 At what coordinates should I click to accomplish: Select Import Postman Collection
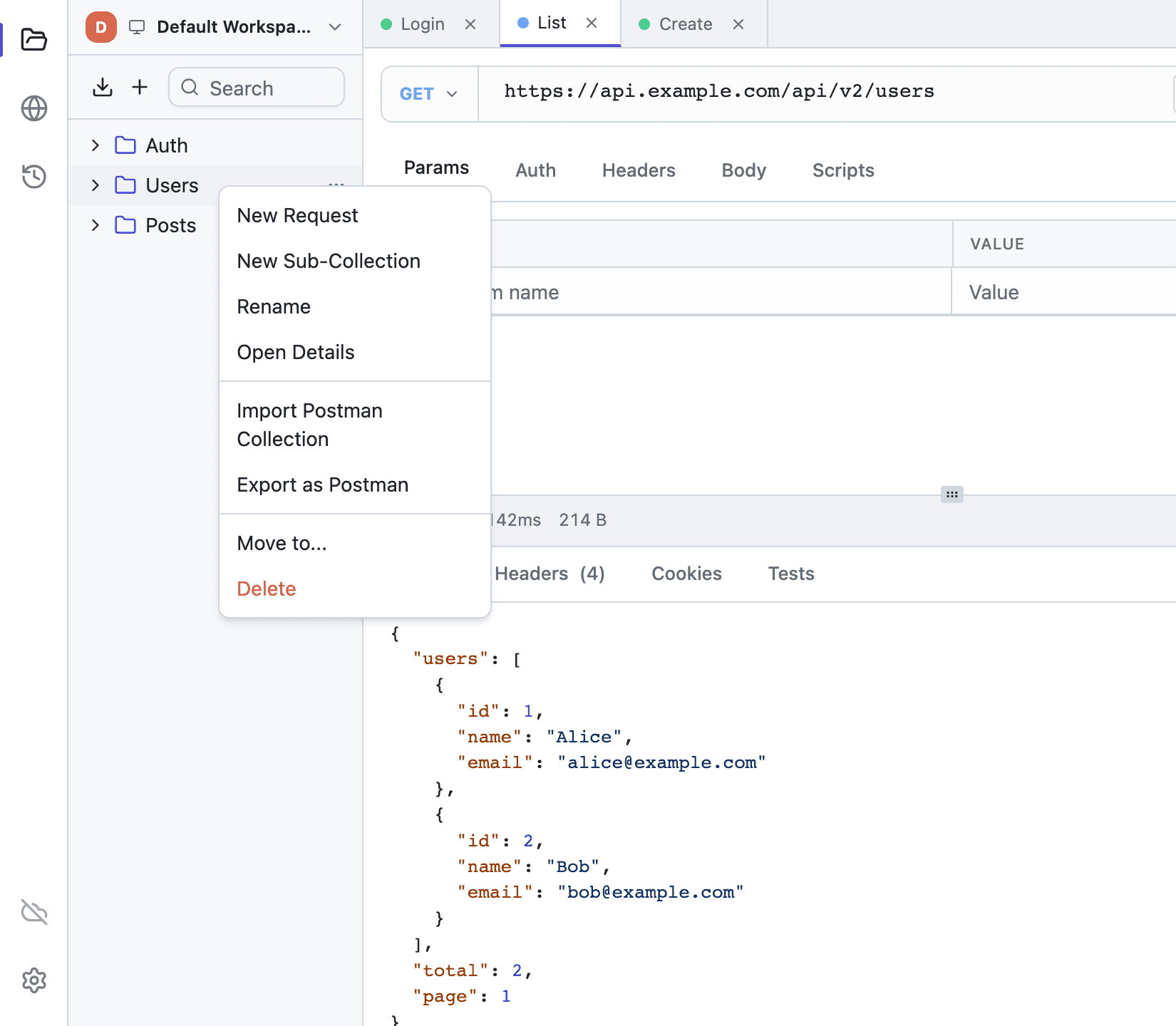[x=355, y=425]
